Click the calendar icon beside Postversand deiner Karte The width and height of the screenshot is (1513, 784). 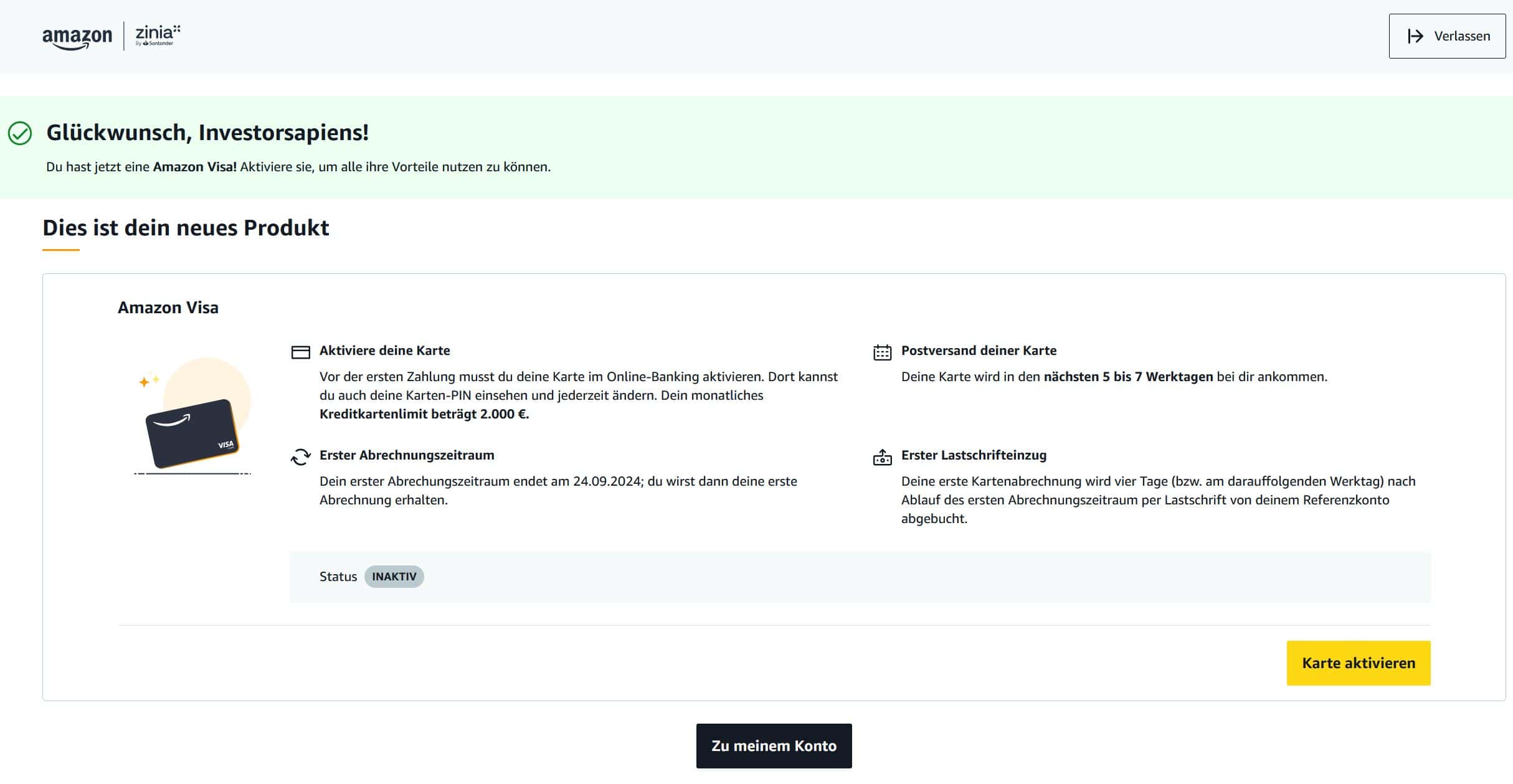(x=883, y=352)
